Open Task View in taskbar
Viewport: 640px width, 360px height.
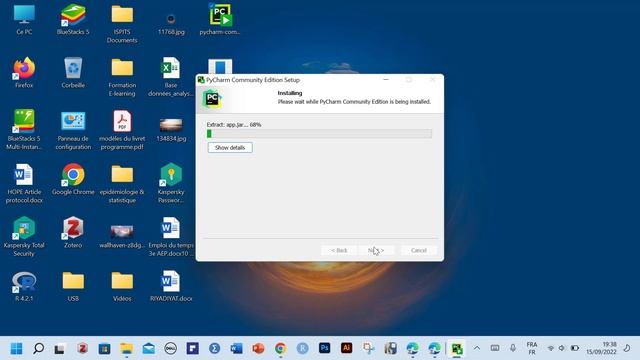[60, 348]
